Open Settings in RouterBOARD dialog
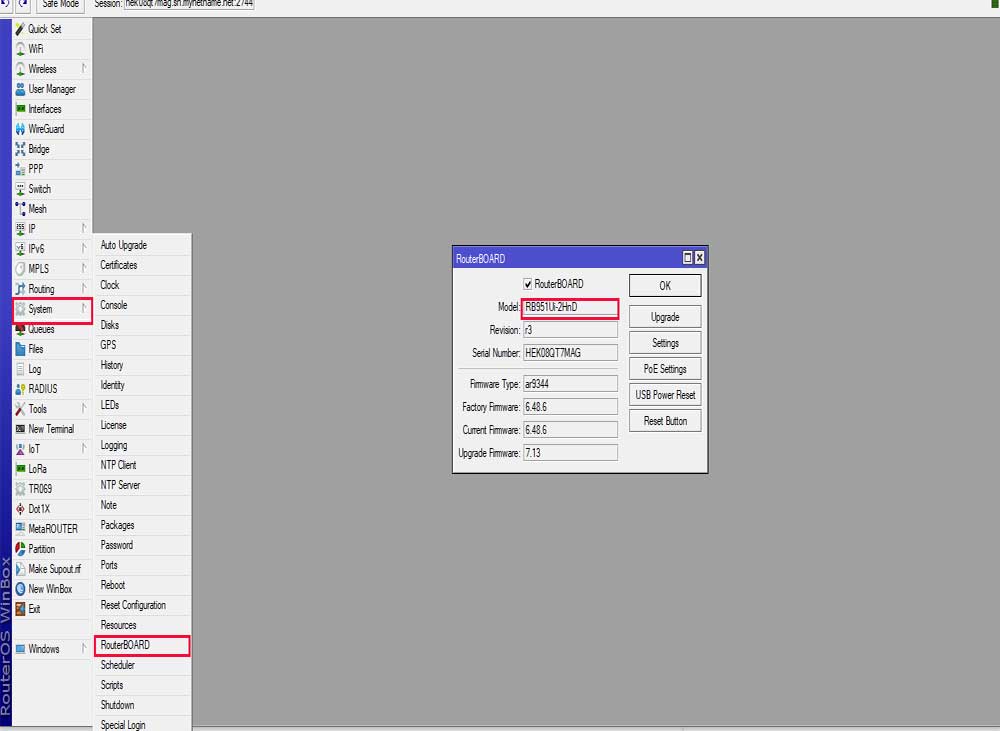This screenshot has width=1000, height=731. [665, 343]
